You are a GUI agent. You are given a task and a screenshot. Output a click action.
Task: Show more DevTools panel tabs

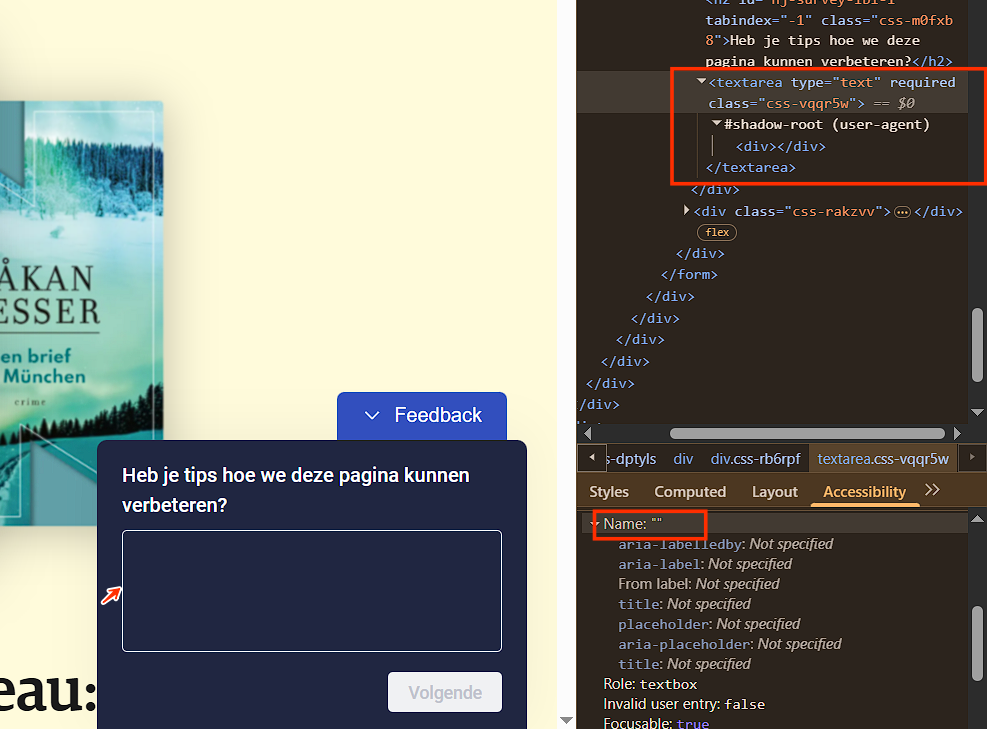click(x=932, y=490)
